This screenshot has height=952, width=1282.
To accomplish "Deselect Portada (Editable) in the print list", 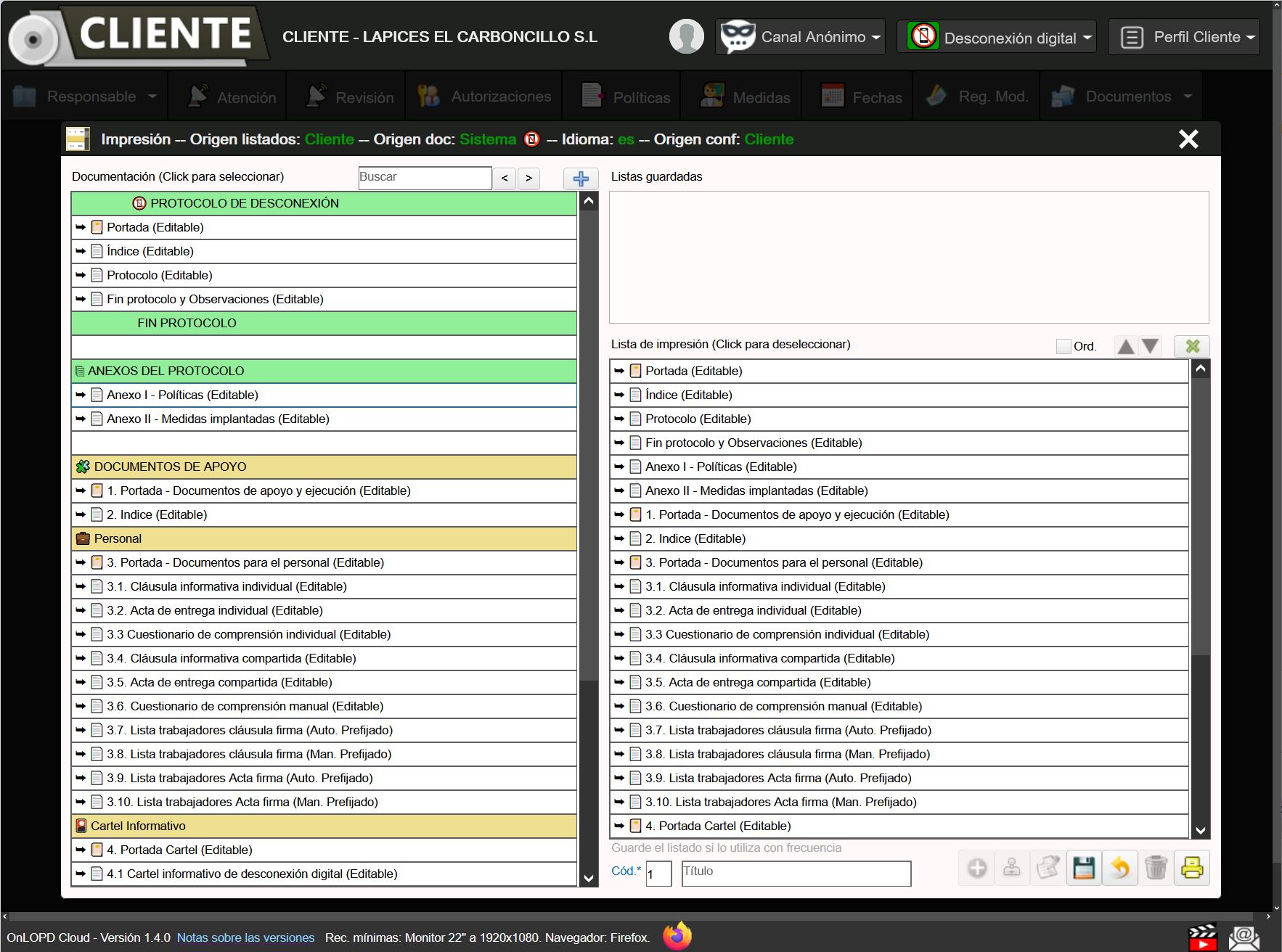I will coord(899,371).
